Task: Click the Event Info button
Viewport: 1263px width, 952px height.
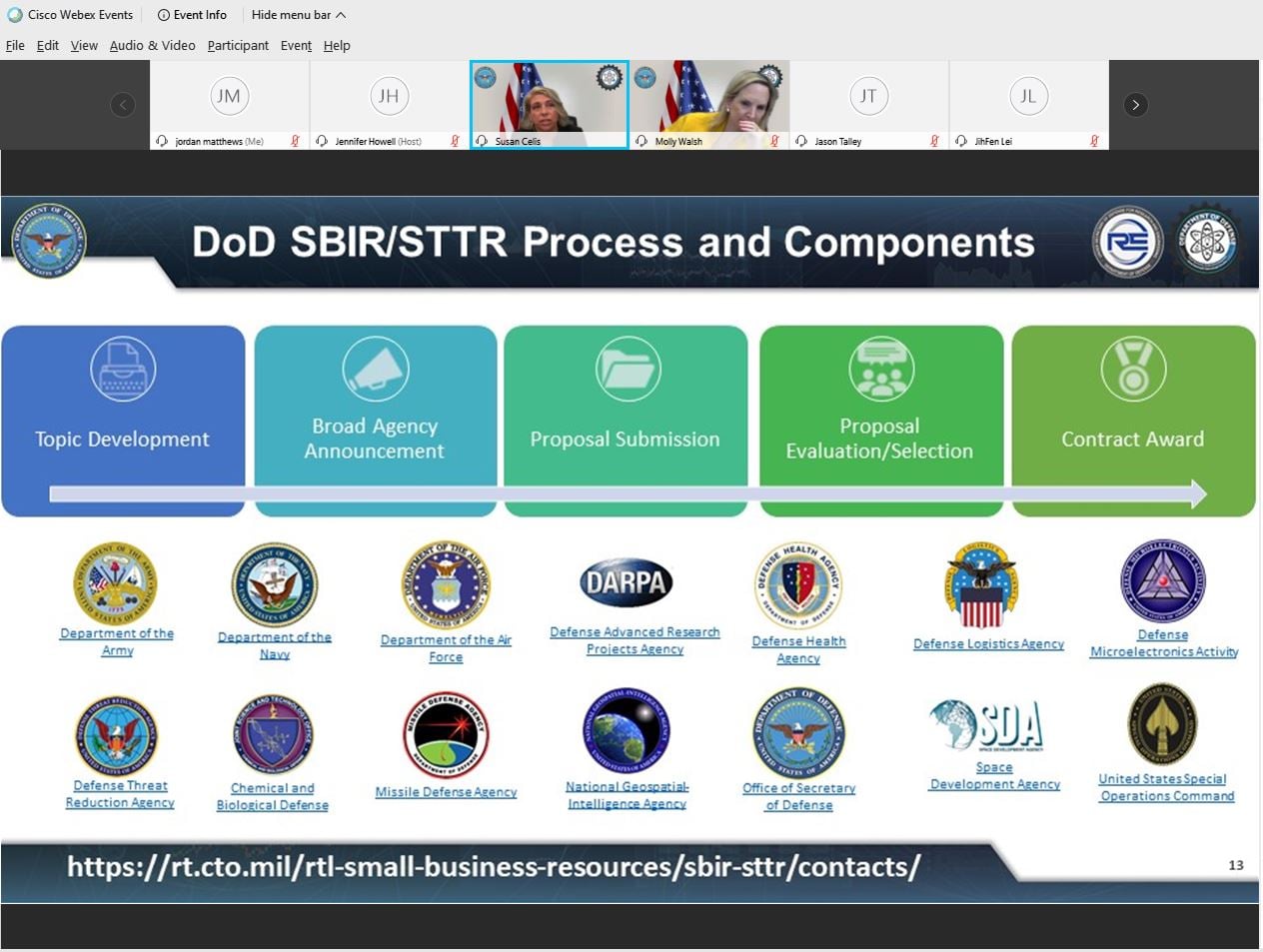Action: click(192, 15)
